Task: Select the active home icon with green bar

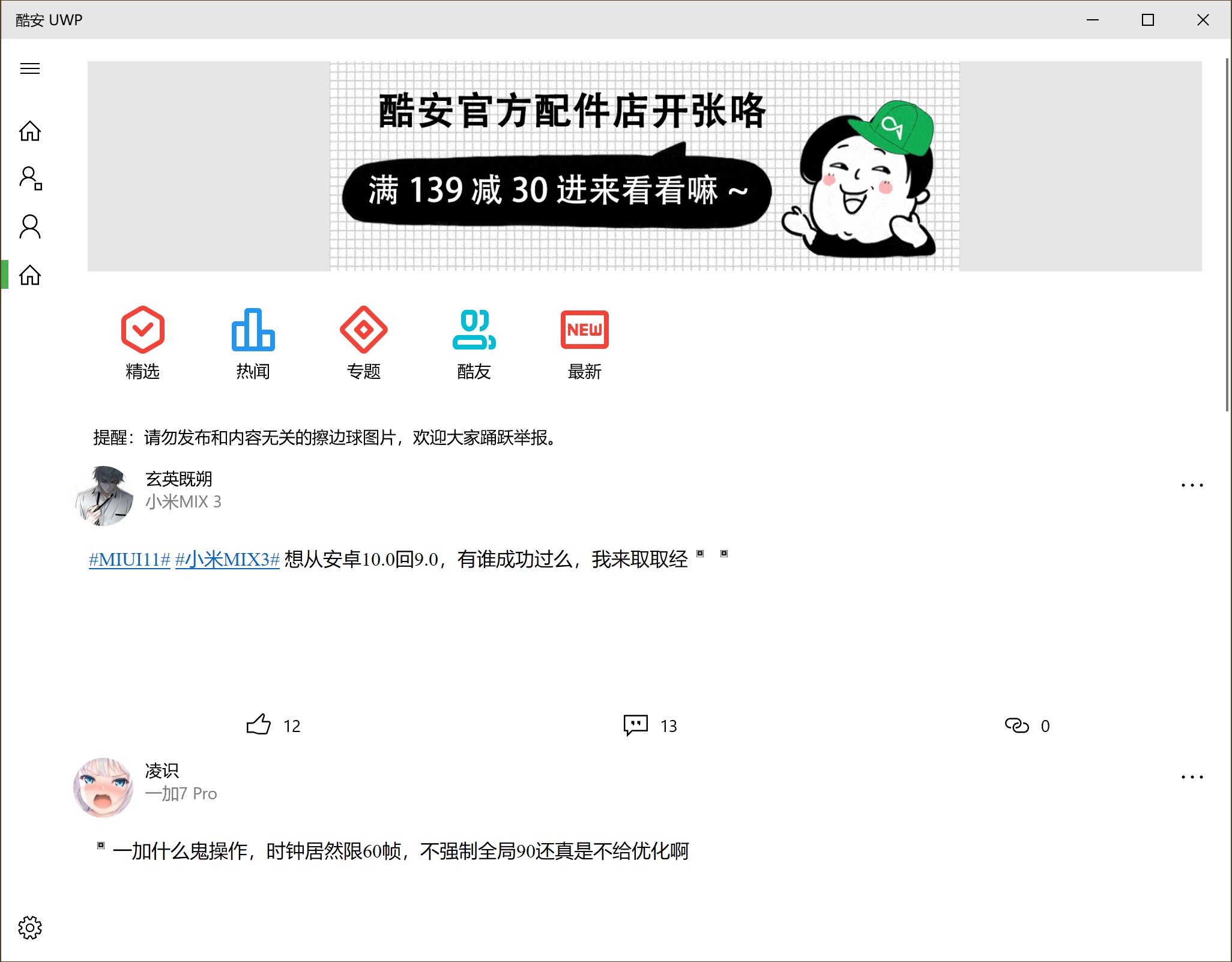Action: 30,275
